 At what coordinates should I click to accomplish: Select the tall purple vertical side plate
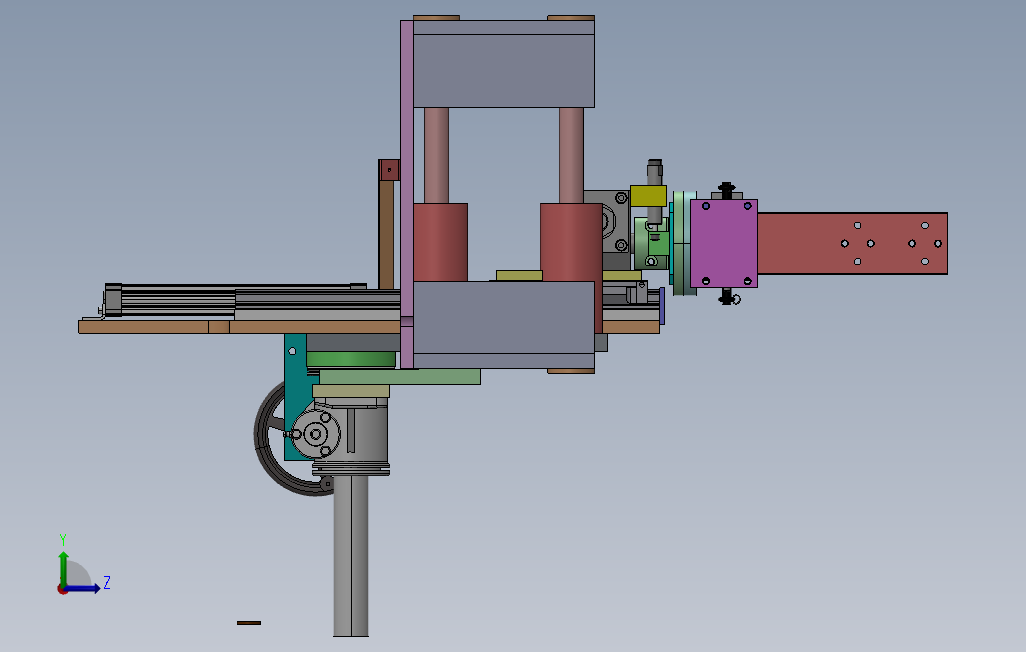click(x=407, y=194)
